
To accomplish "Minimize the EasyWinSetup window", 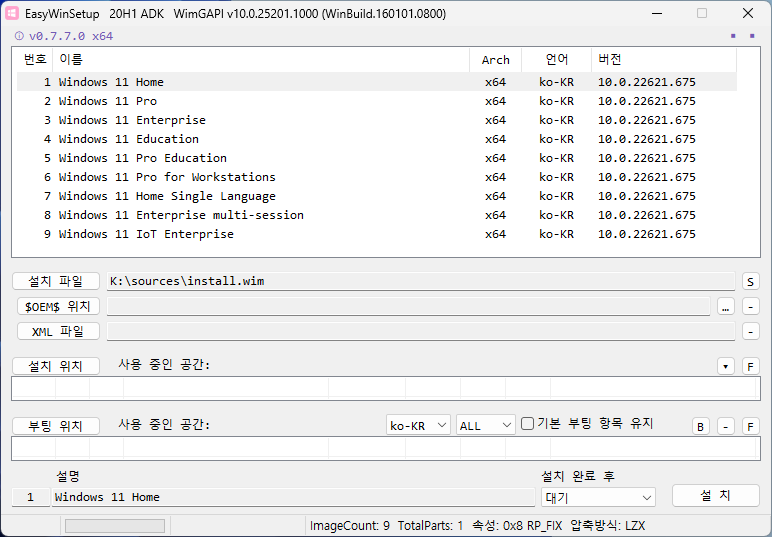I will [657, 13].
